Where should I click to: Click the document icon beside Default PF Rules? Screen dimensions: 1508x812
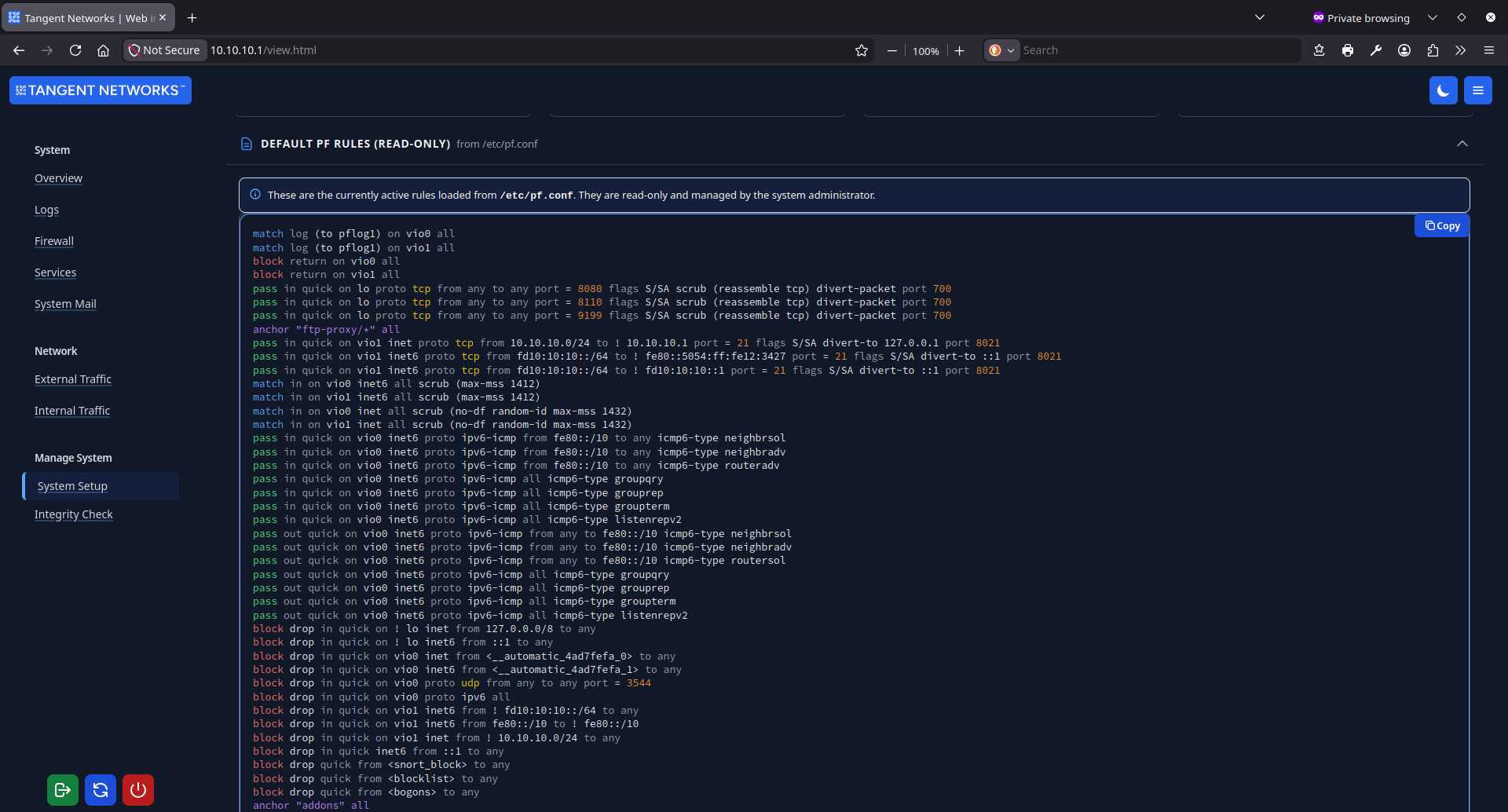247,144
